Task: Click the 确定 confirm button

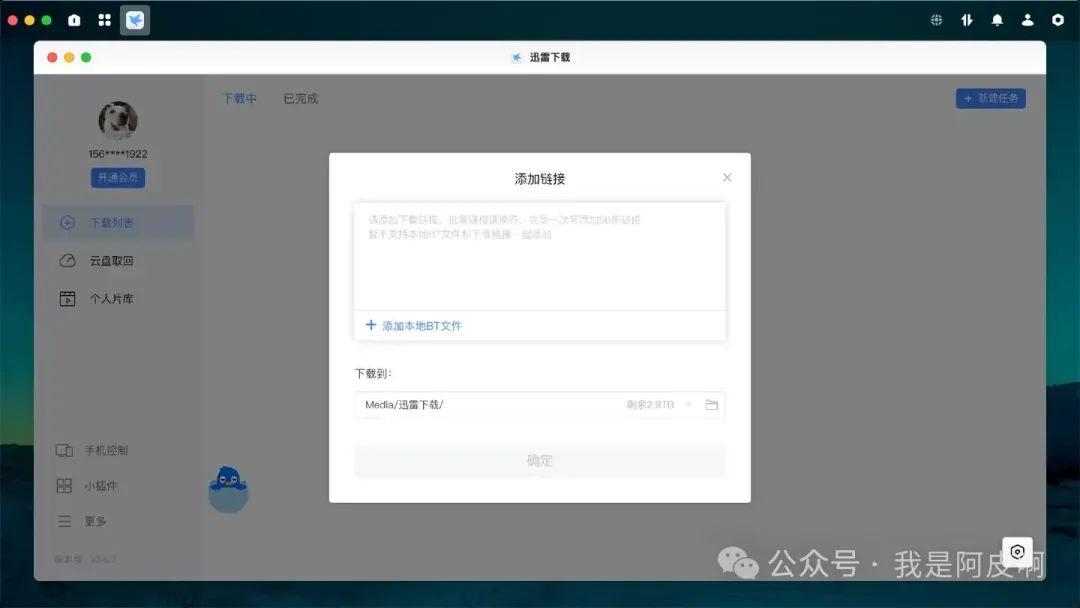Action: pos(539,461)
